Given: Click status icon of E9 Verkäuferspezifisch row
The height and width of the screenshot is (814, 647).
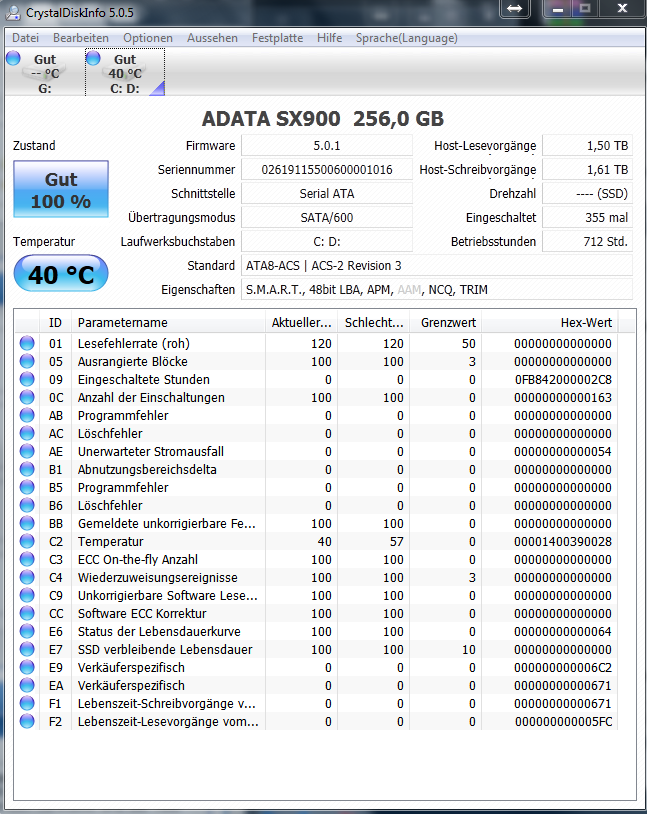Looking at the screenshot, I should coord(27,667).
